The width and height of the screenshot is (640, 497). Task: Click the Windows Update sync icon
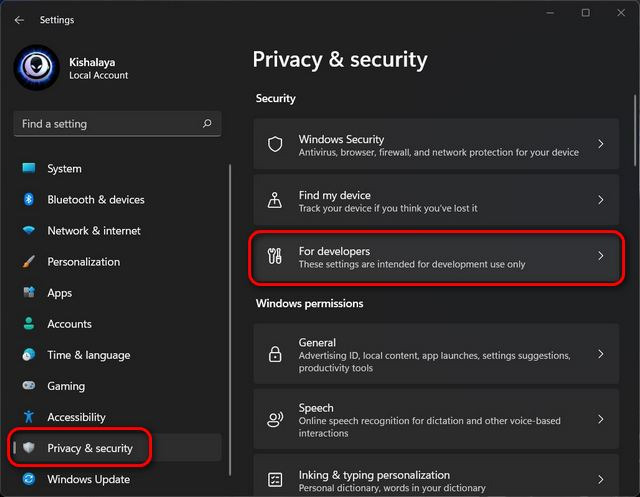[x=29, y=479]
